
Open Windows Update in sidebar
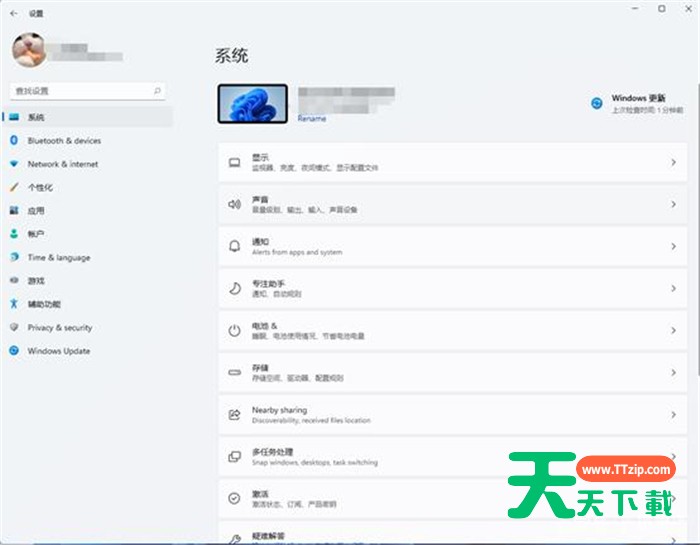pyautogui.click(x=88, y=351)
